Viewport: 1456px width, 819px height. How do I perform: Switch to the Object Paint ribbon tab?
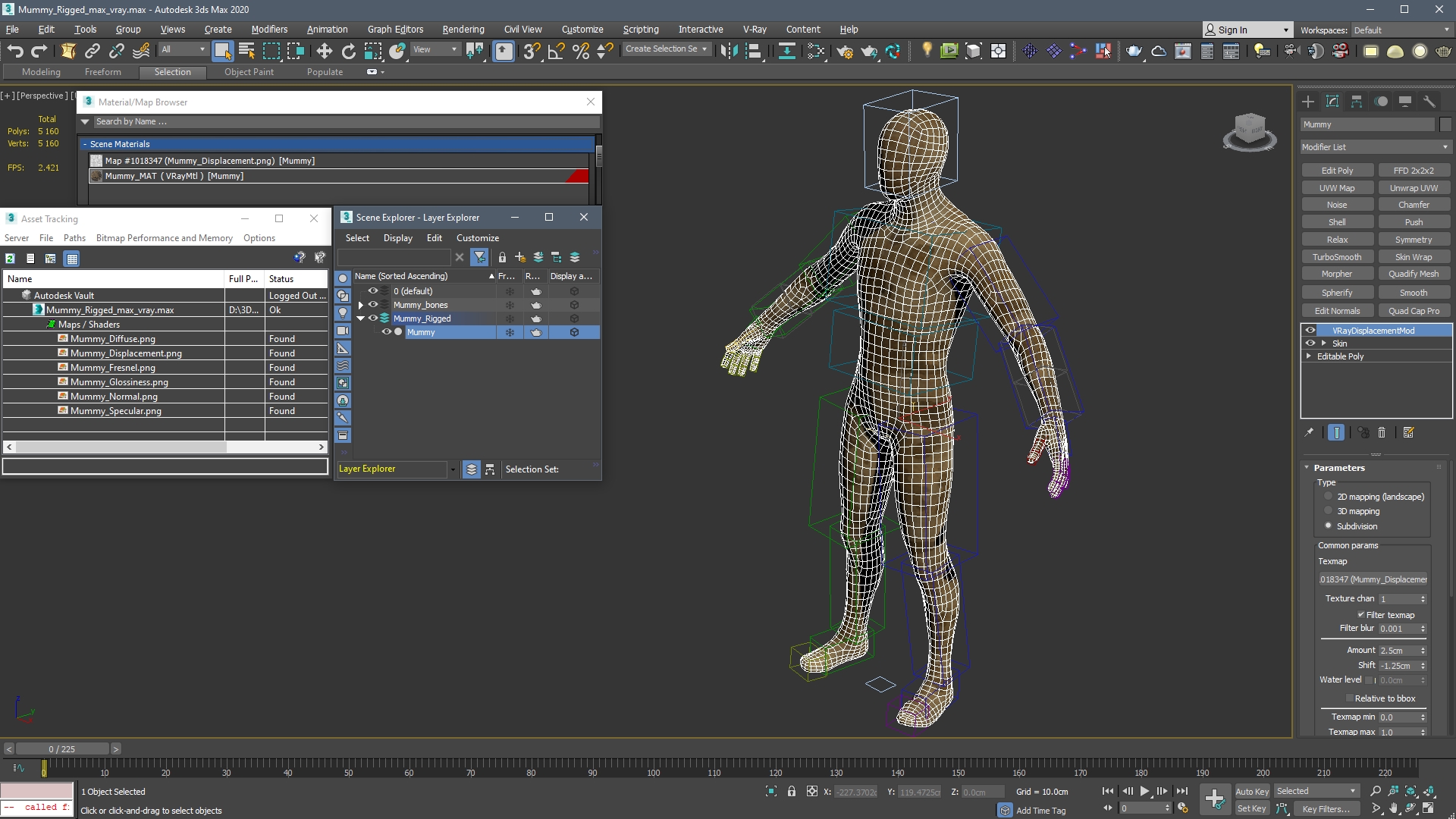tap(249, 72)
